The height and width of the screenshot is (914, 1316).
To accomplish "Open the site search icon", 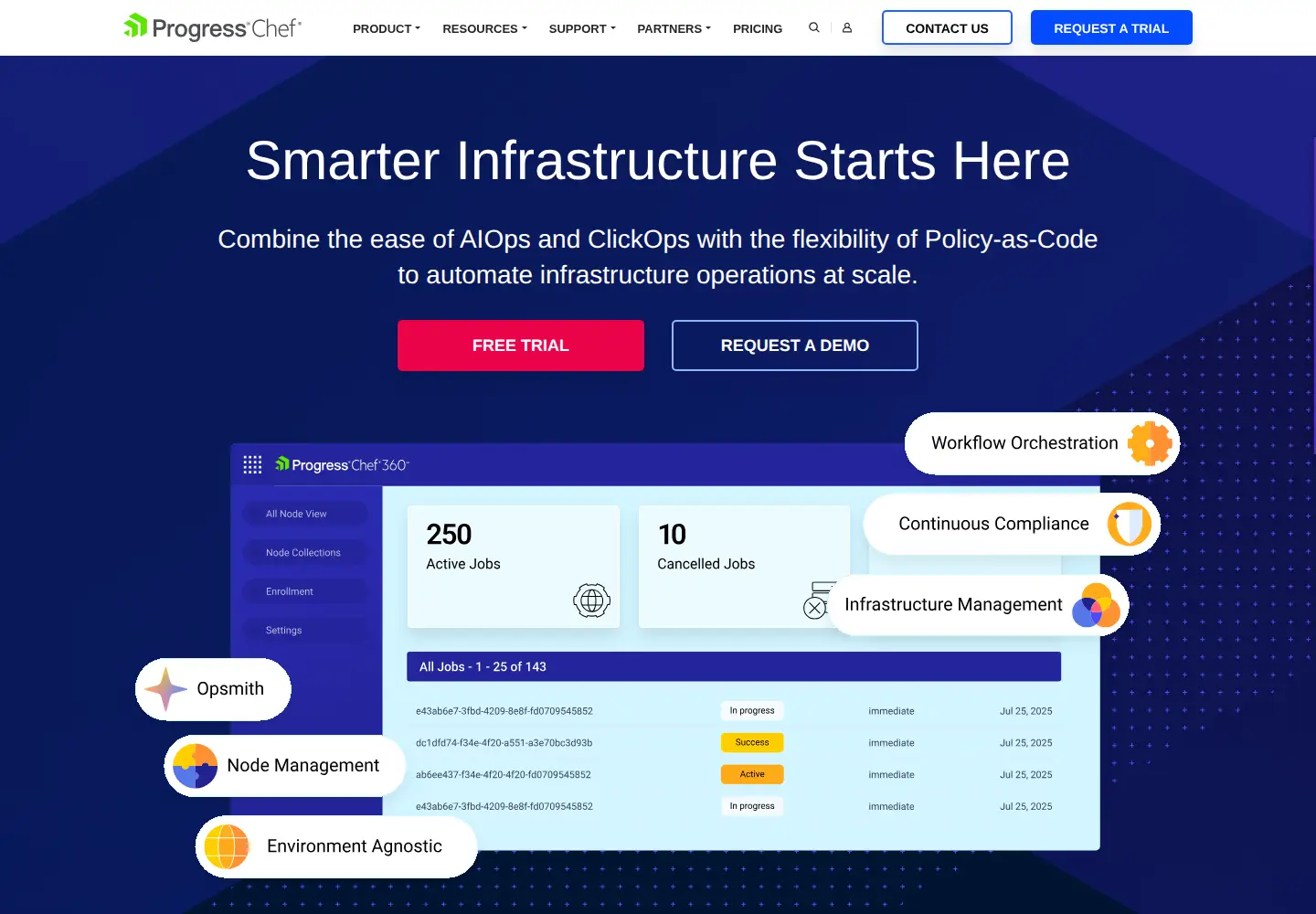I will tap(814, 27).
